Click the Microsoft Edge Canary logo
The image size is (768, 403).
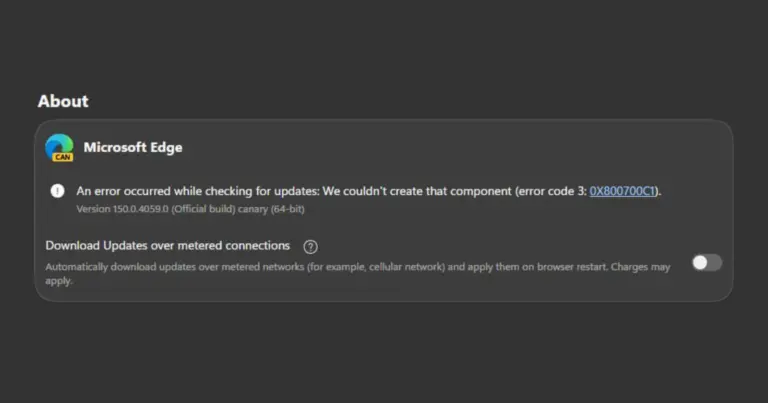59,147
